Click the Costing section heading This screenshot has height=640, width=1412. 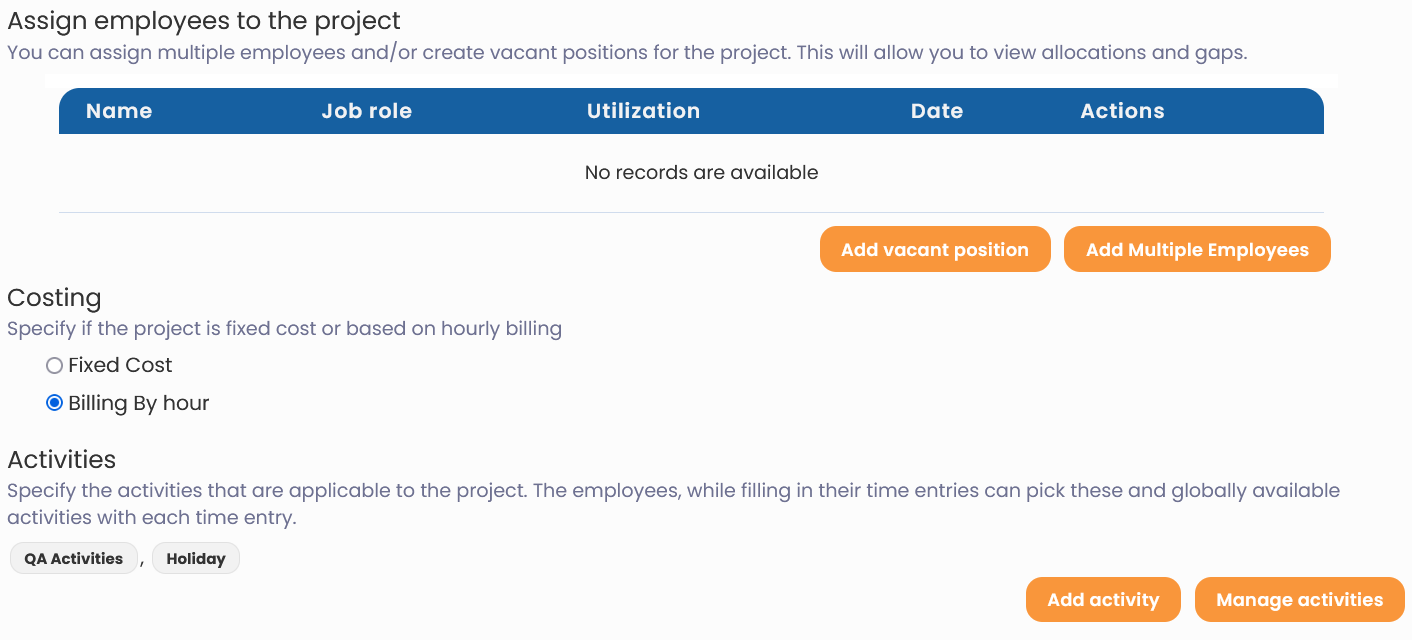coord(54,298)
